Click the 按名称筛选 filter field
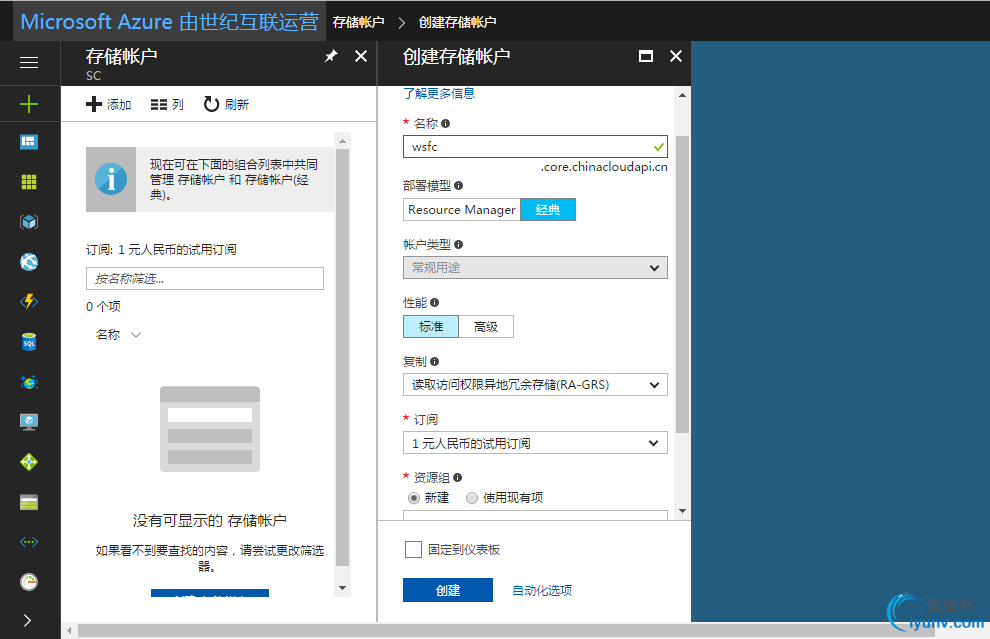Screen dimensions: 990x639 pyautogui.click(x=205, y=278)
